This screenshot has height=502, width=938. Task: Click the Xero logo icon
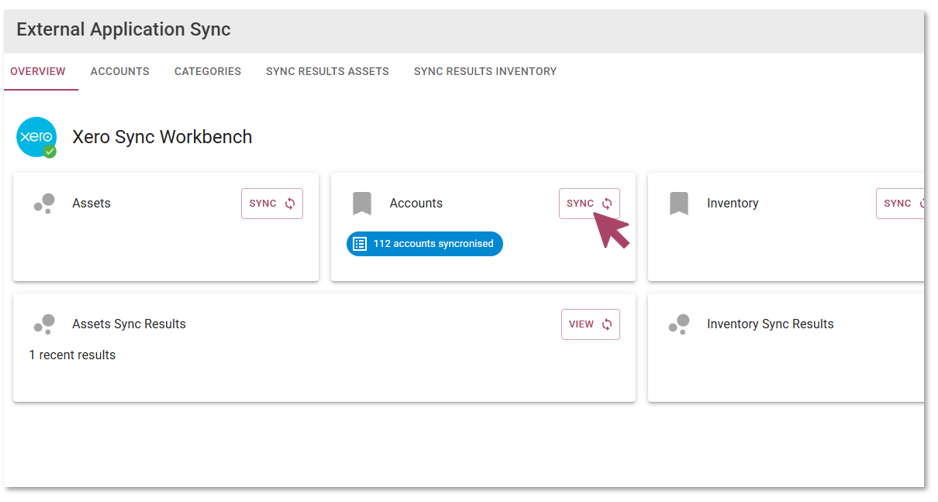(x=36, y=137)
